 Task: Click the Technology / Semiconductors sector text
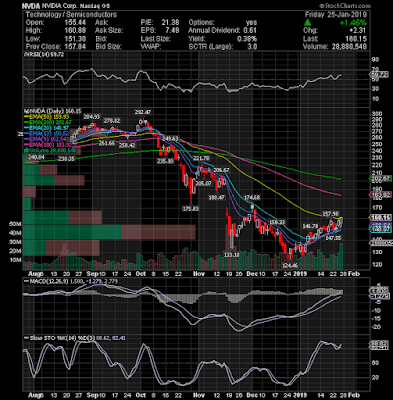click(71, 14)
